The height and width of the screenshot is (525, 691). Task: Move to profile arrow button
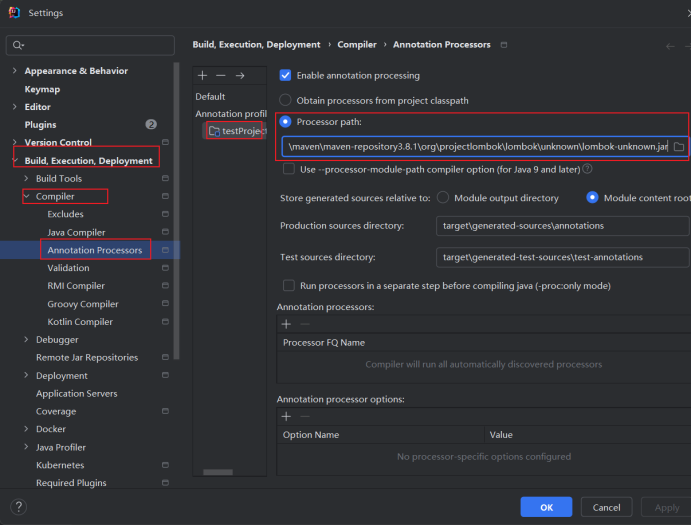coord(240,75)
